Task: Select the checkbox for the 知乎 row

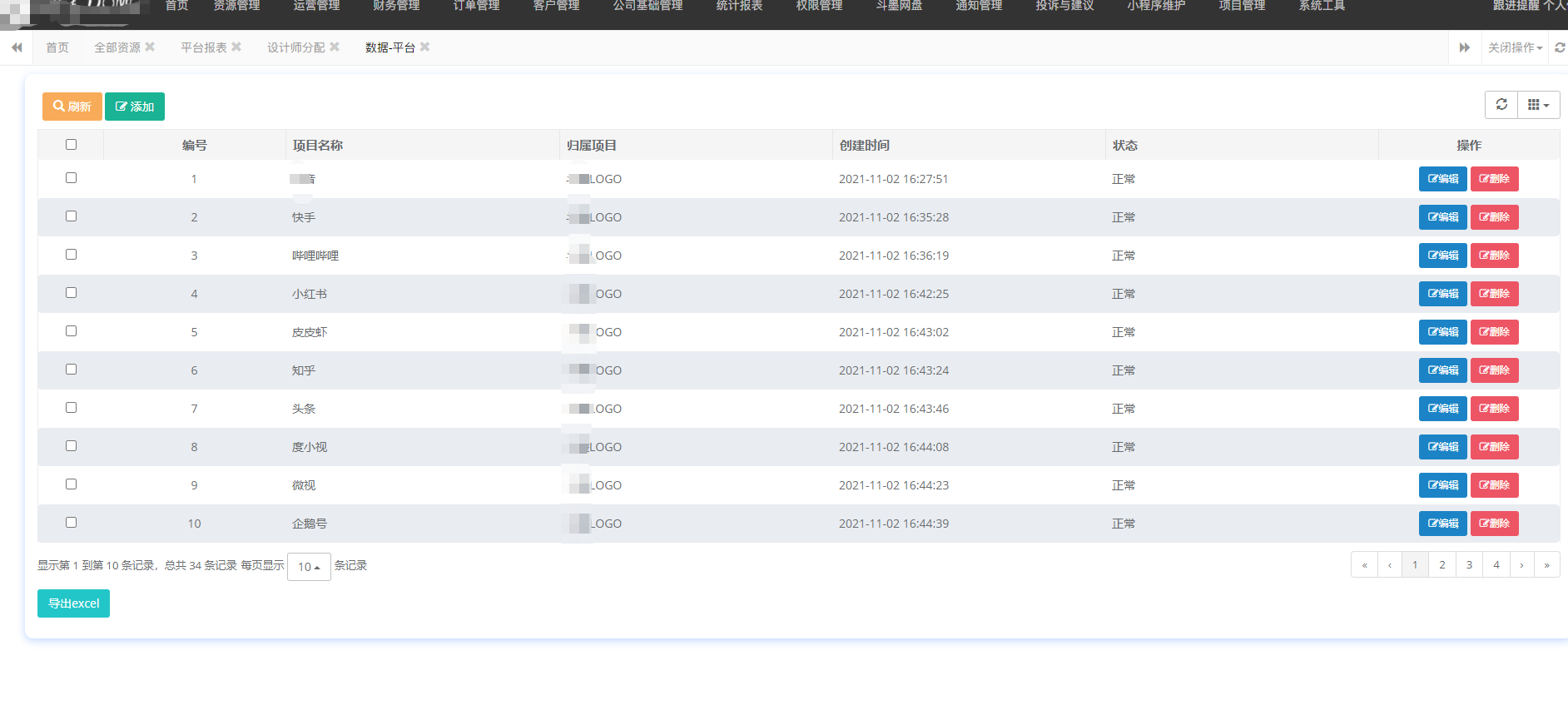Action: pyautogui.click(x=71, y=370)
